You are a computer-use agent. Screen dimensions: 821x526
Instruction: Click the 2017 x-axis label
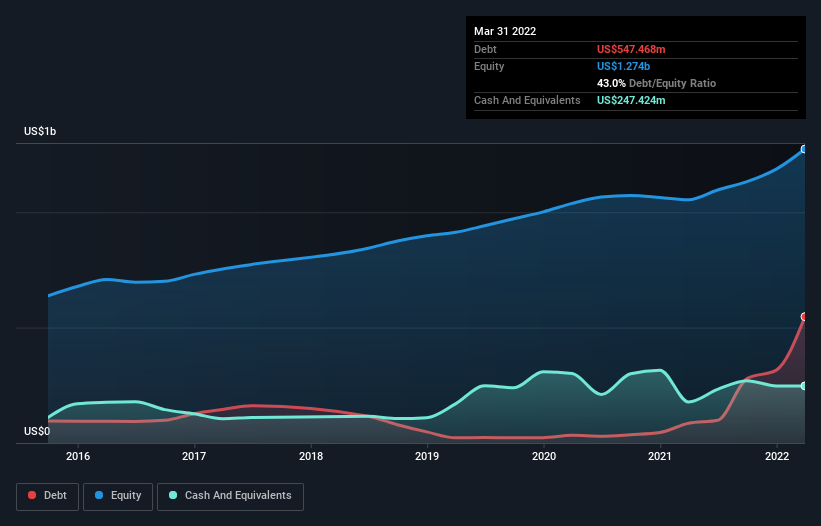194,456
